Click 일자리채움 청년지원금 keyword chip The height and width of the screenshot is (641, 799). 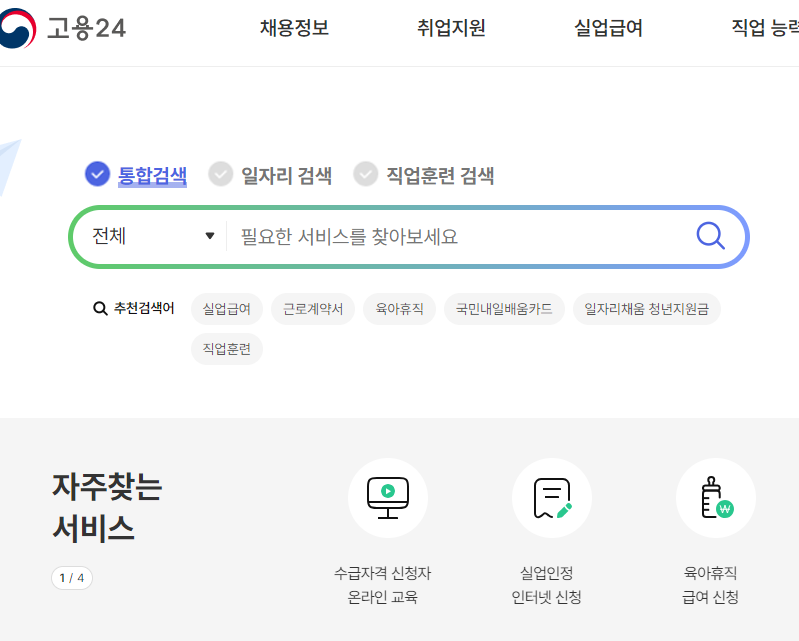pos(647,309)
